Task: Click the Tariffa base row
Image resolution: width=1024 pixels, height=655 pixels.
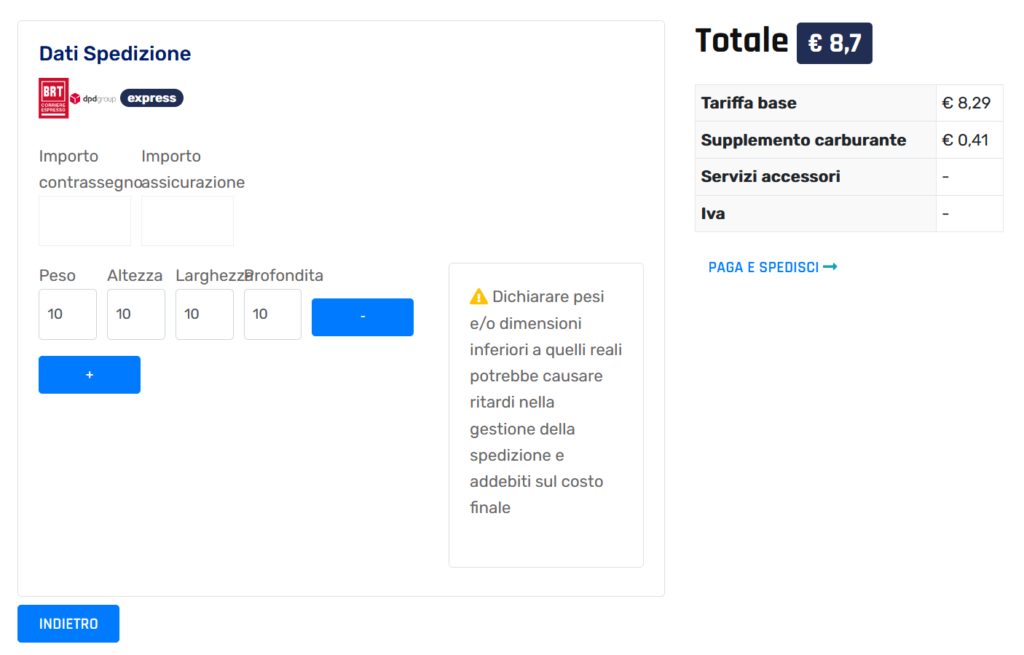Action: point(848,103)
